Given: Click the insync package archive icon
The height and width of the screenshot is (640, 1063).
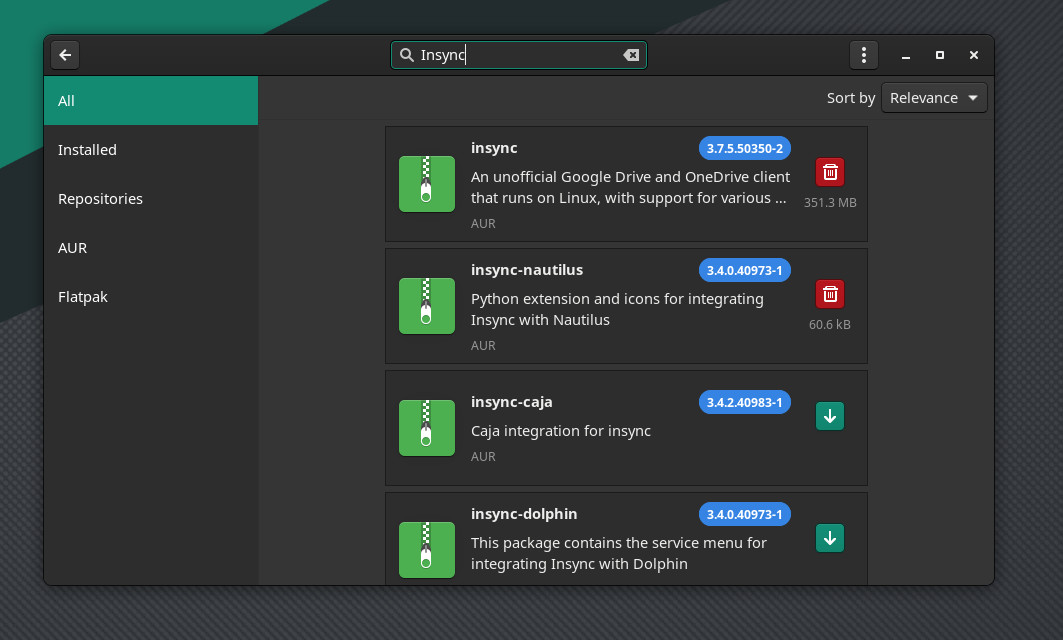Looking at the screenshot, I should click(427, 184).
